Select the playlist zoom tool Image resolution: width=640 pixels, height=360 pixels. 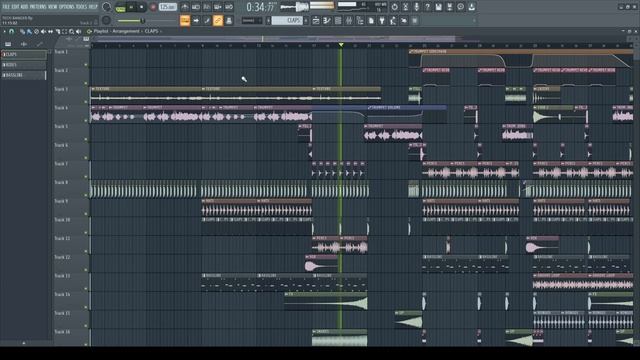(71, 31)
